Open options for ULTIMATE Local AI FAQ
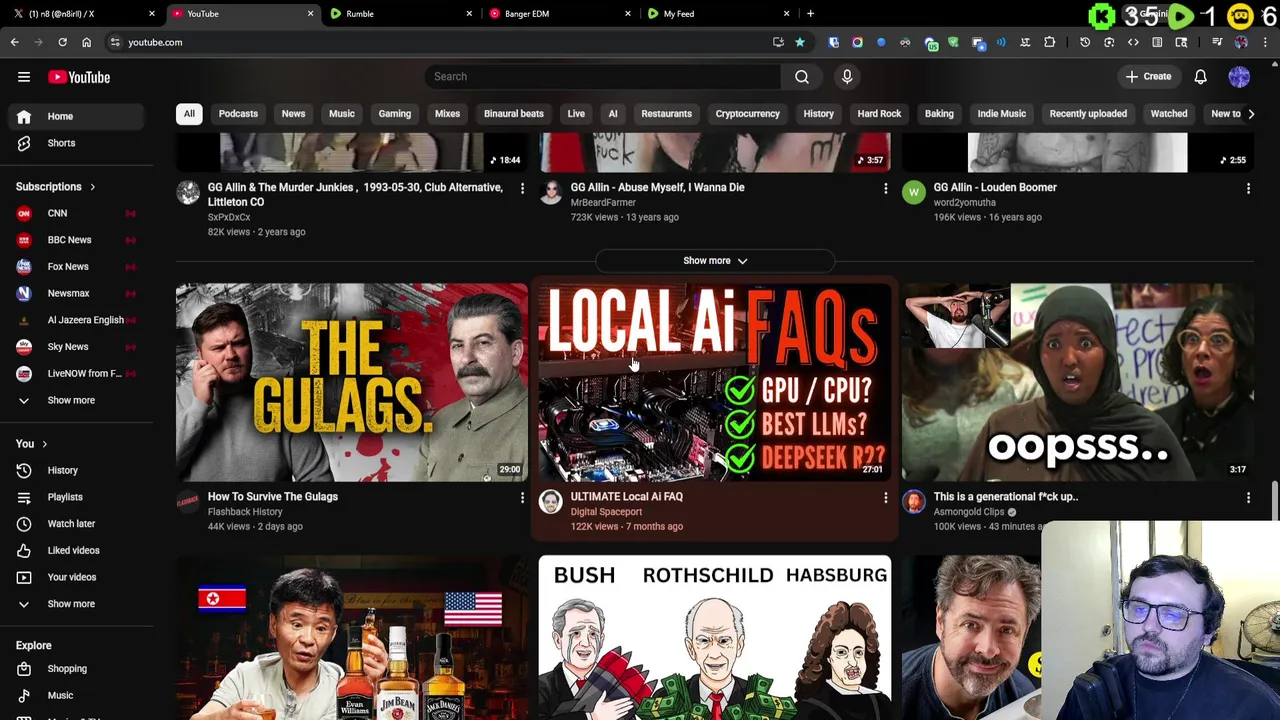1280x720 pixels. 885,497
